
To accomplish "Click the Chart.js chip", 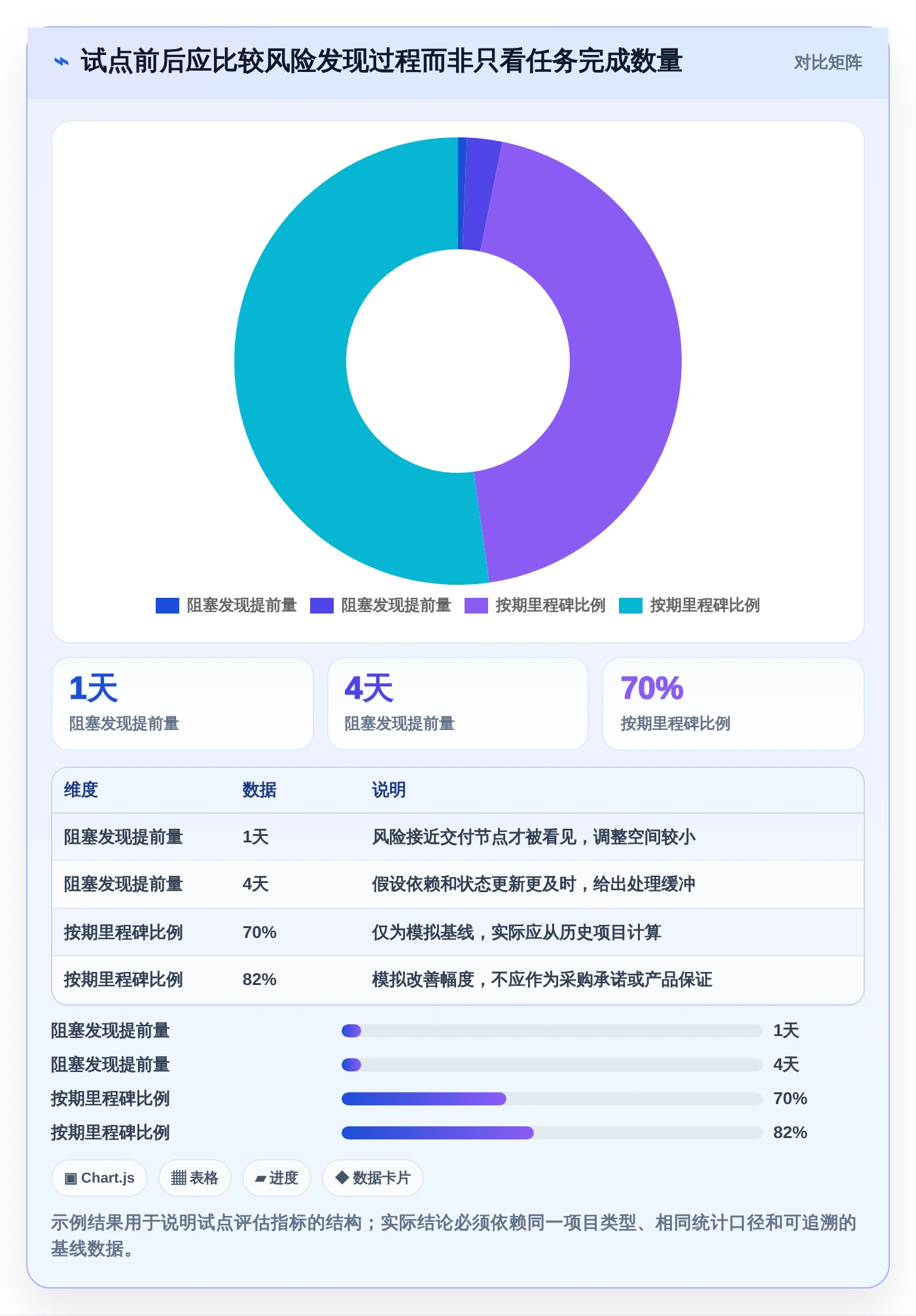I will pos(99,1178).
